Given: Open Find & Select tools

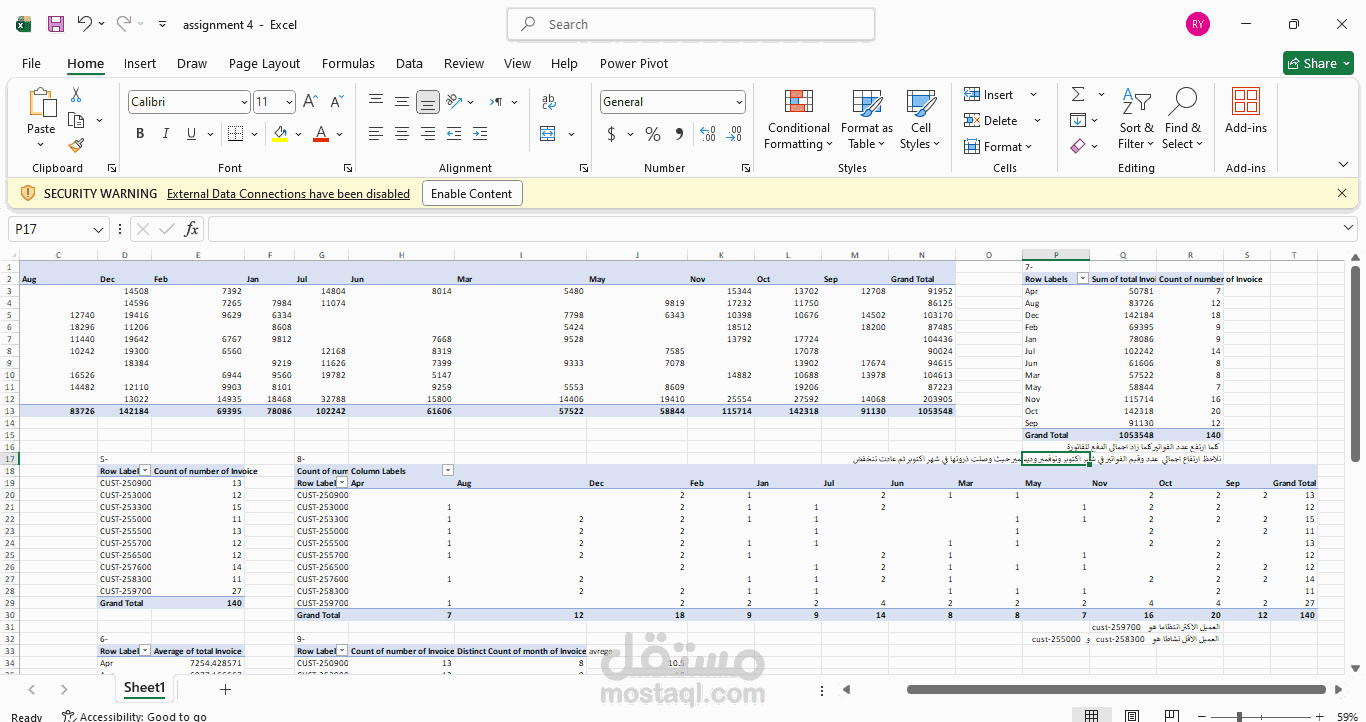Looking at the screenshot, I should click(1183, 120).
